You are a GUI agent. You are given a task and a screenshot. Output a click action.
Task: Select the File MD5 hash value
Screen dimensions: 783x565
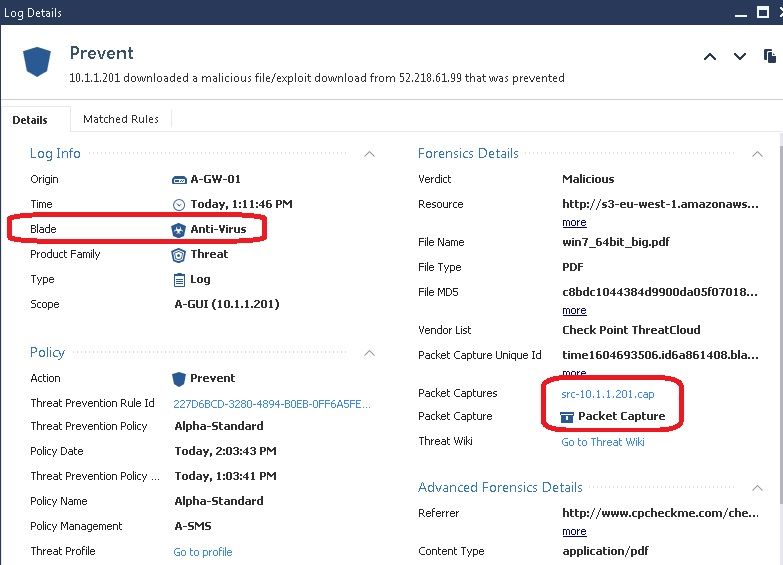click(660, 292)
